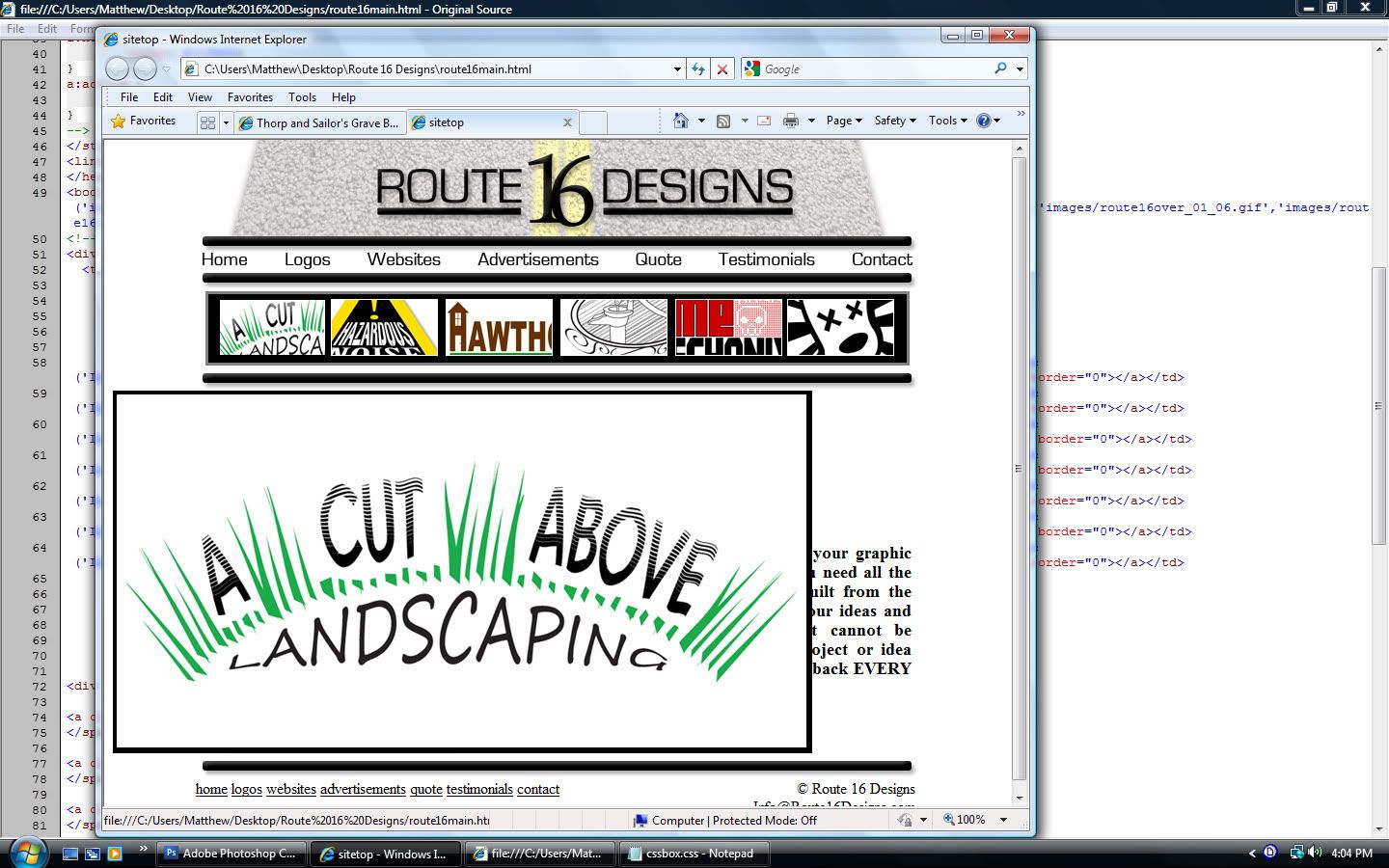This screenshot has height=868, width=1389.
Task: Open the Tools menu in the menu bar
Action: click(x=302, y=97)
